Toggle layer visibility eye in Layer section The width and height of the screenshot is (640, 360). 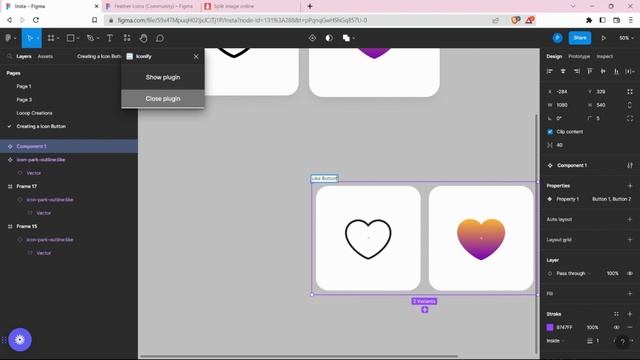[630, 273]
